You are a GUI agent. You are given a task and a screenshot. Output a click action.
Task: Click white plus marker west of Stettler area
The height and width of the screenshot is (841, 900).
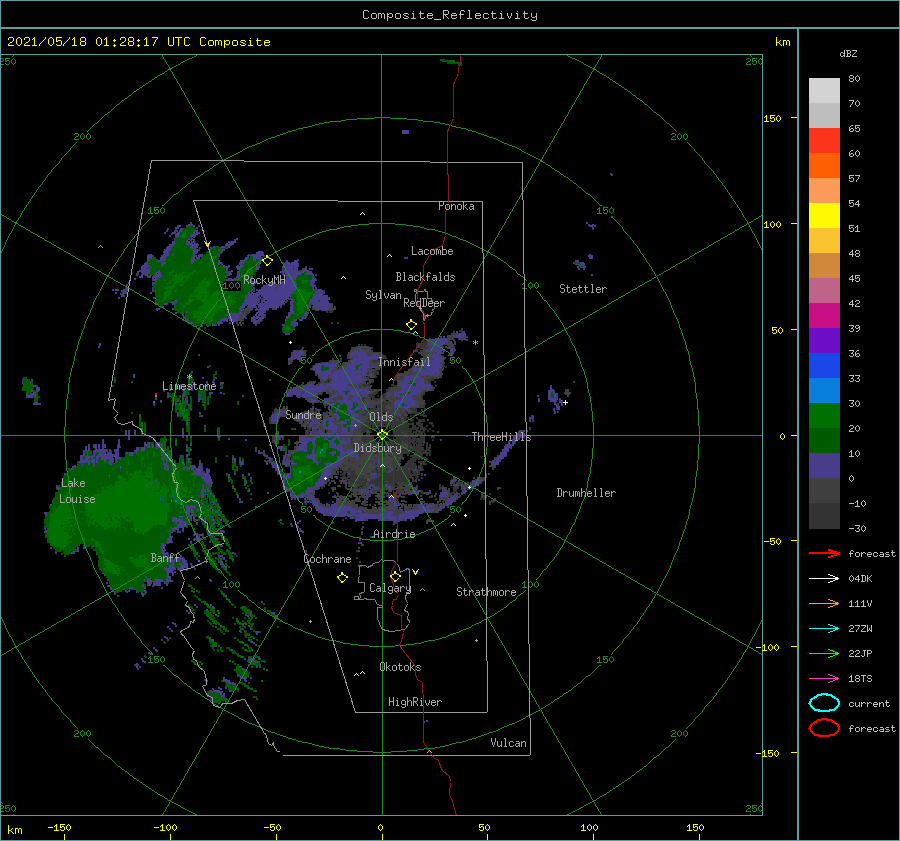[x=565, y=402]
